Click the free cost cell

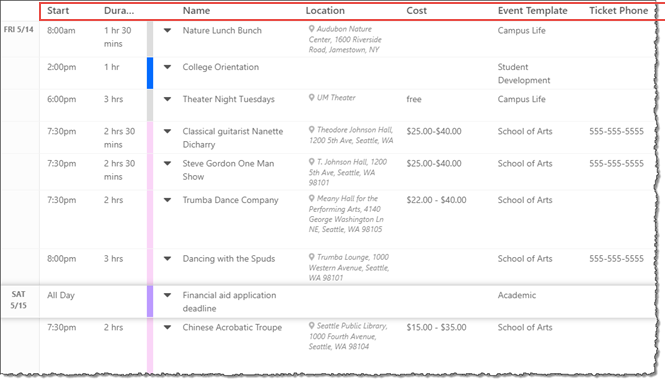tap(414, 99)
